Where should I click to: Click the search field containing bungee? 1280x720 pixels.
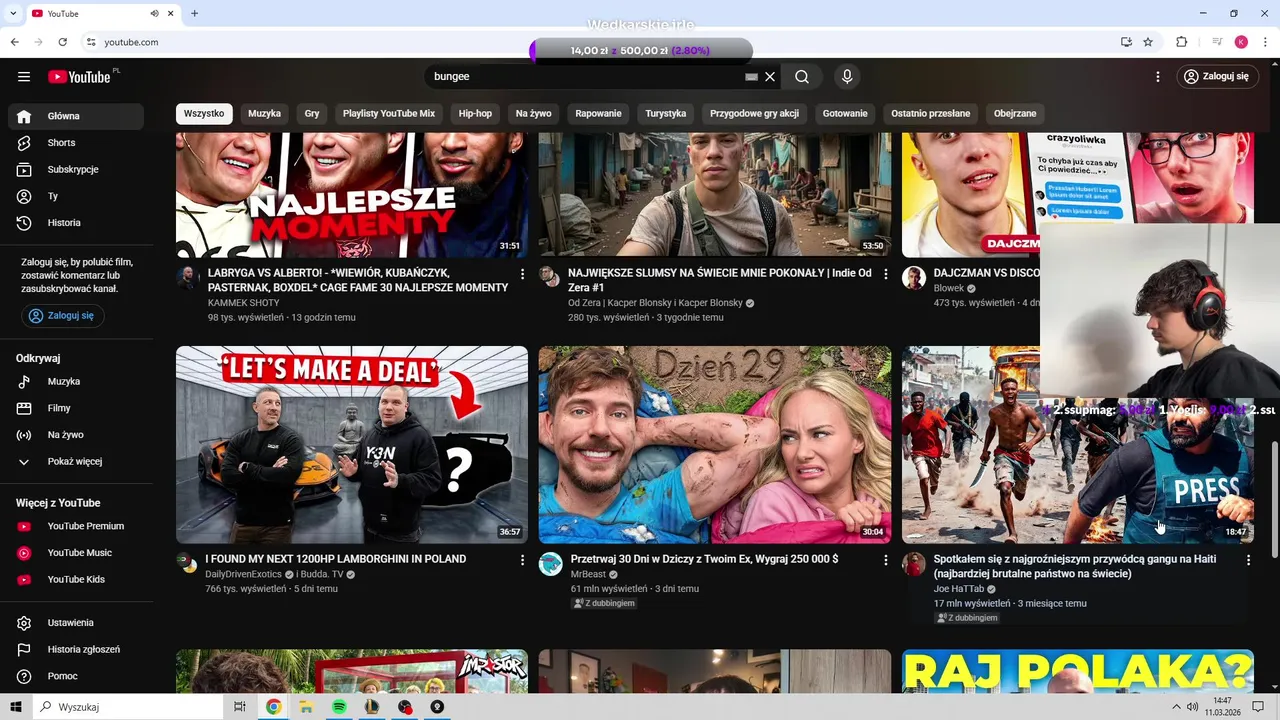tap(585, 77)
